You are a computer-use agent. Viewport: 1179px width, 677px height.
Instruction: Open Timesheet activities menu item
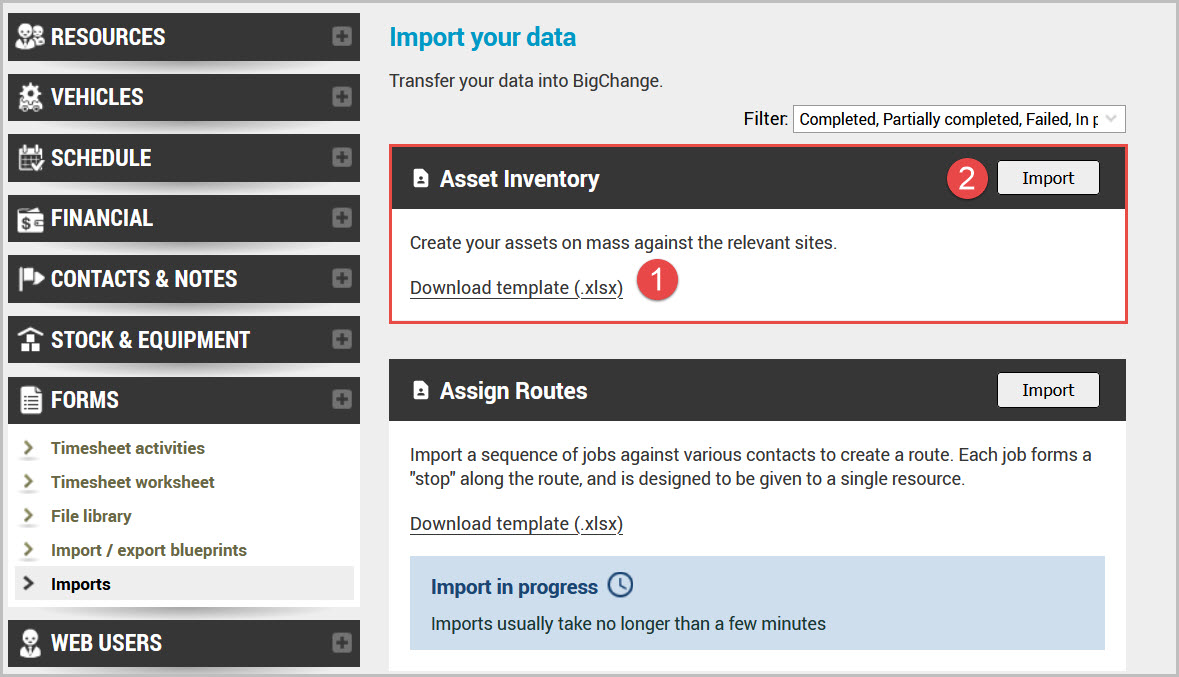point(127,448)
